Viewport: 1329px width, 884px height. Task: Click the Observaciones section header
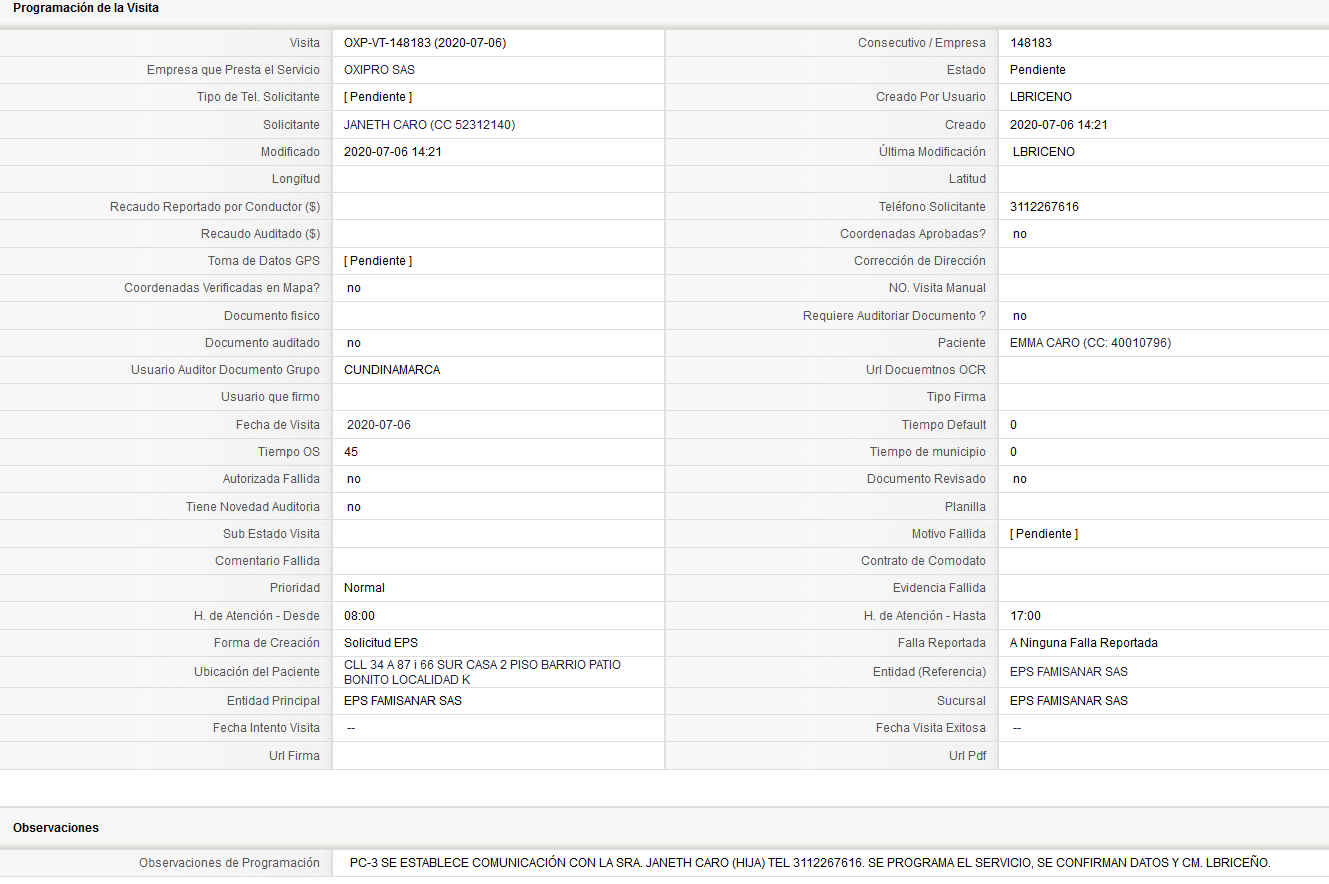(x=56, y=828)
